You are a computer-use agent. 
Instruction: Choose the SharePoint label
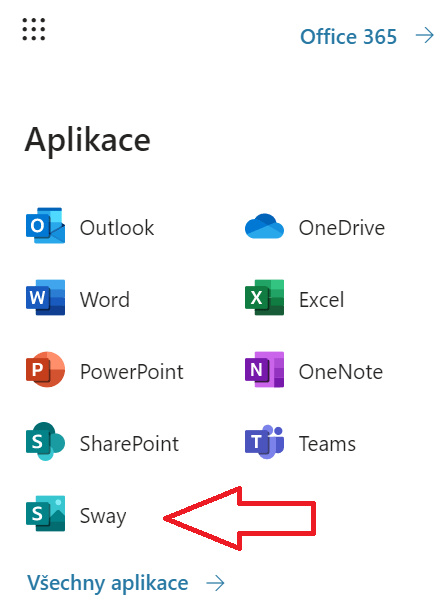point(129,444)
